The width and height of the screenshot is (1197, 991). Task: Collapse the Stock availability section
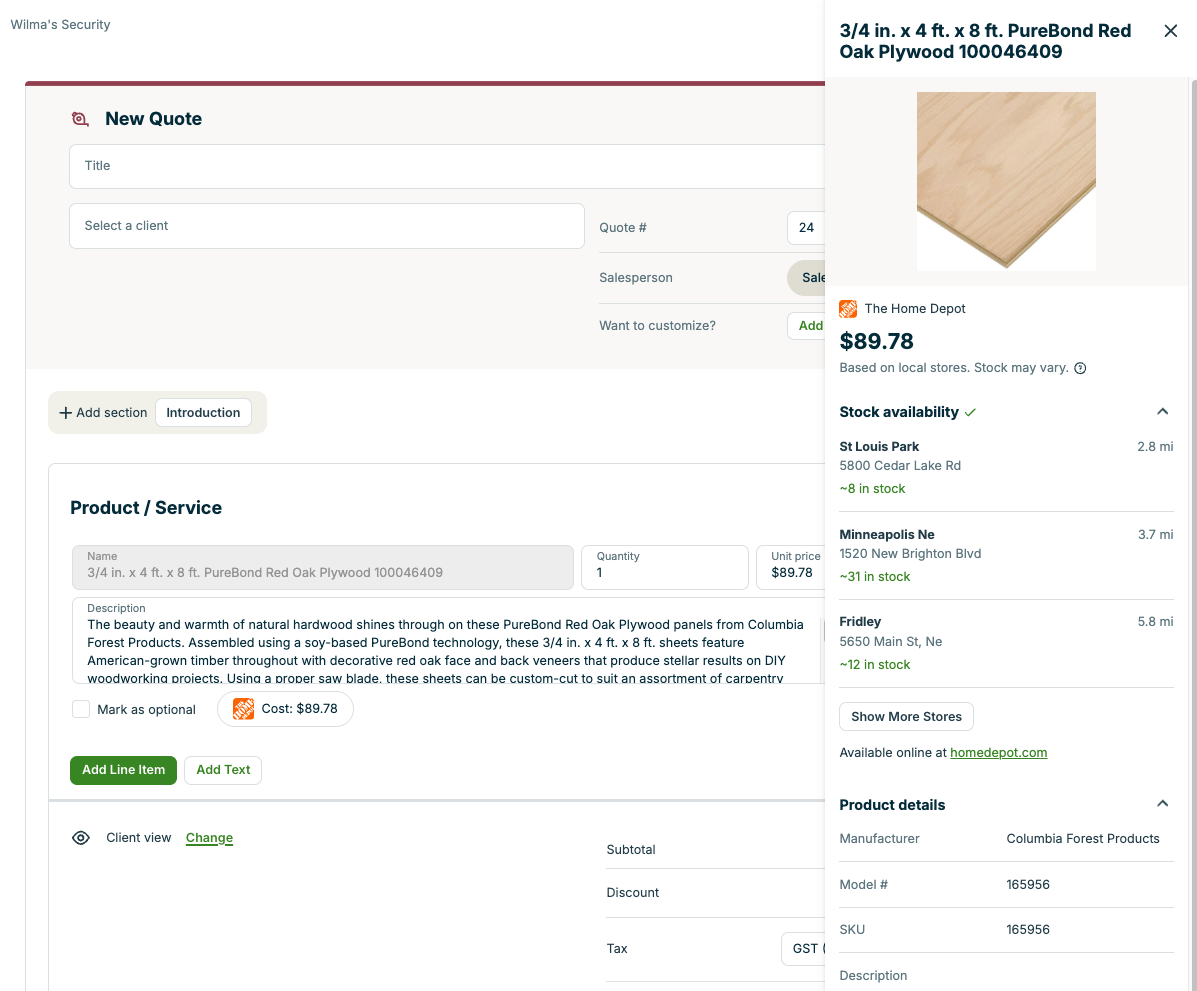[1162, 412]
